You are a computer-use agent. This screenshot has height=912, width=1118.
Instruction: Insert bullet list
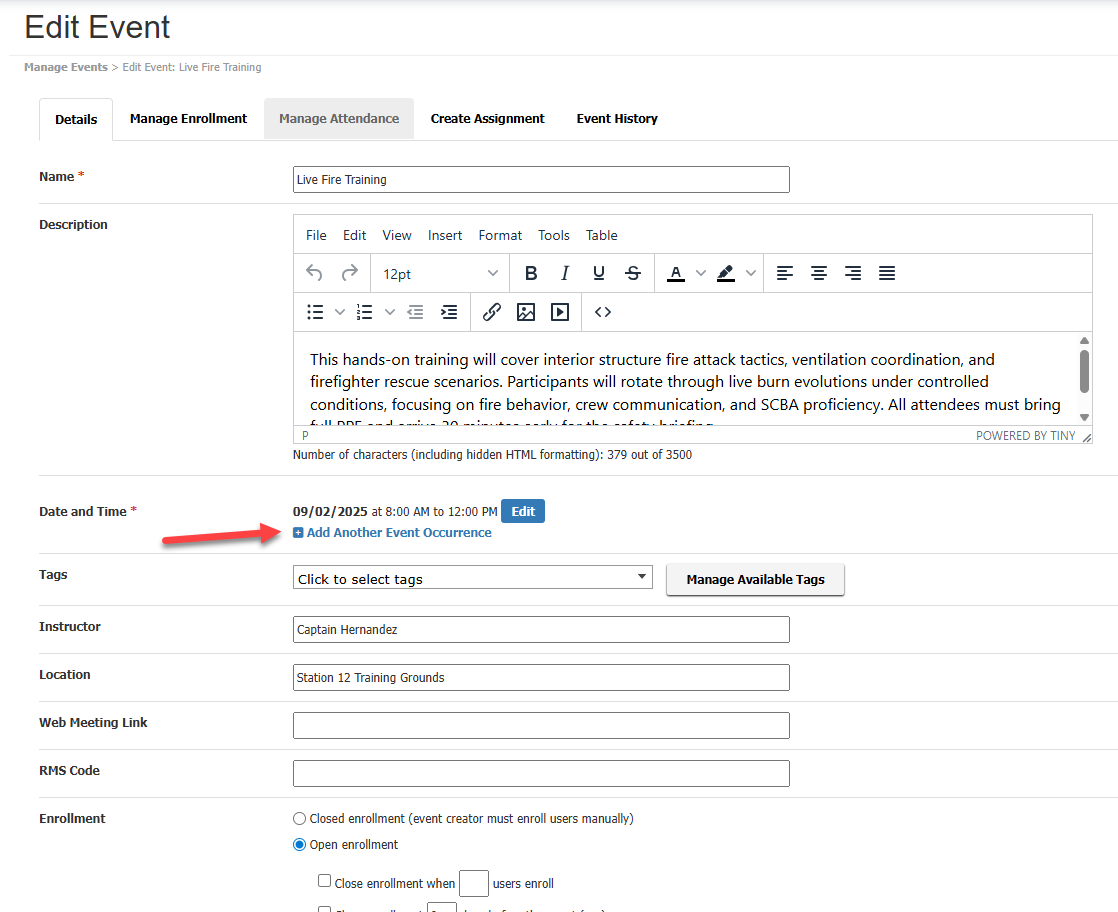tap(315, 312)
